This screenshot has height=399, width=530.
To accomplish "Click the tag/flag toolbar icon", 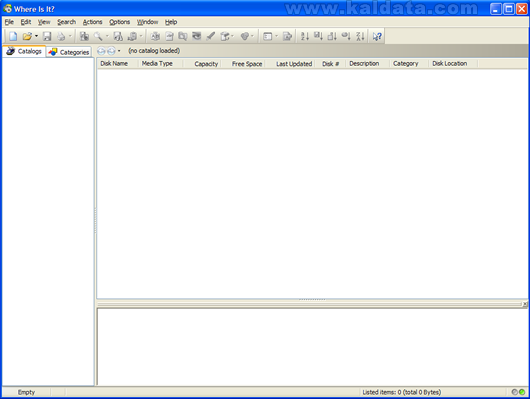I will coord(245,36).
